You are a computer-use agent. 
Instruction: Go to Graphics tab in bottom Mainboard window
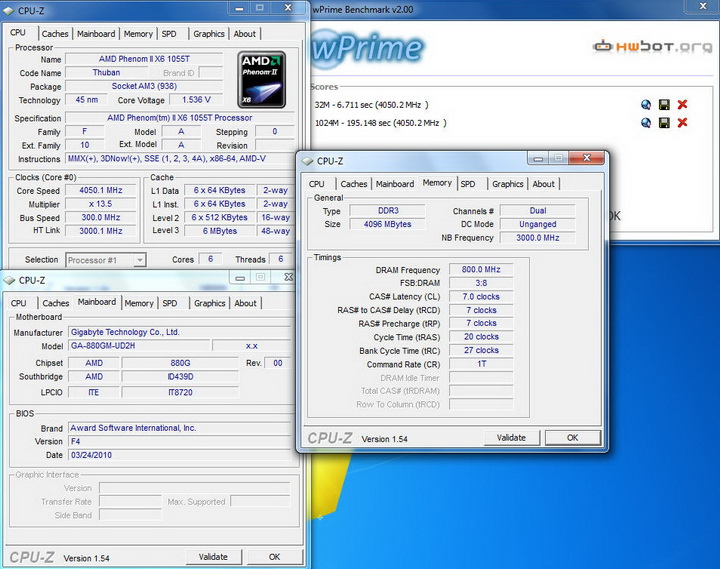coord(210,303)
